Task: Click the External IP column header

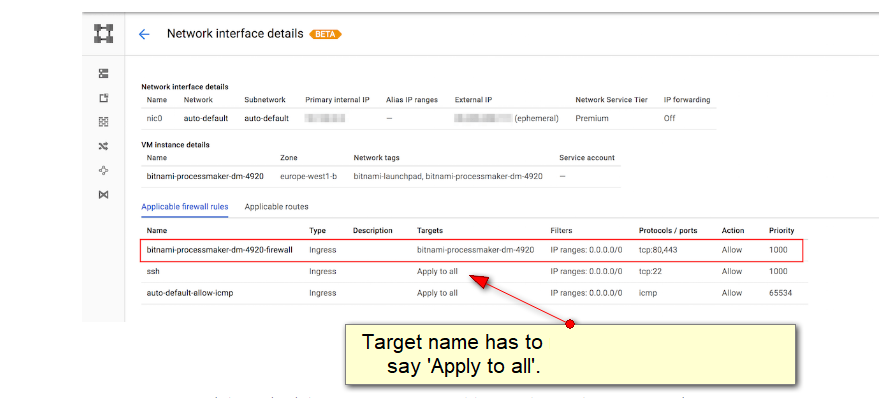Action: click(473, 100)
